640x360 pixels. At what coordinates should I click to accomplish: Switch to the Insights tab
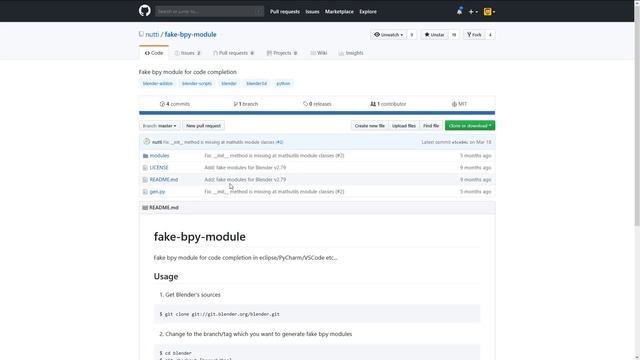(x=351, y=53)
